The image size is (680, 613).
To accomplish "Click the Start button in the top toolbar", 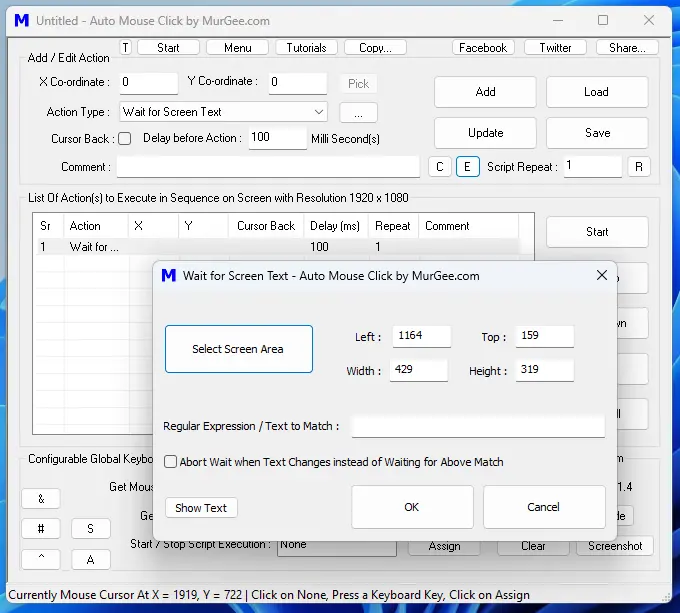I will pos(168,47).
